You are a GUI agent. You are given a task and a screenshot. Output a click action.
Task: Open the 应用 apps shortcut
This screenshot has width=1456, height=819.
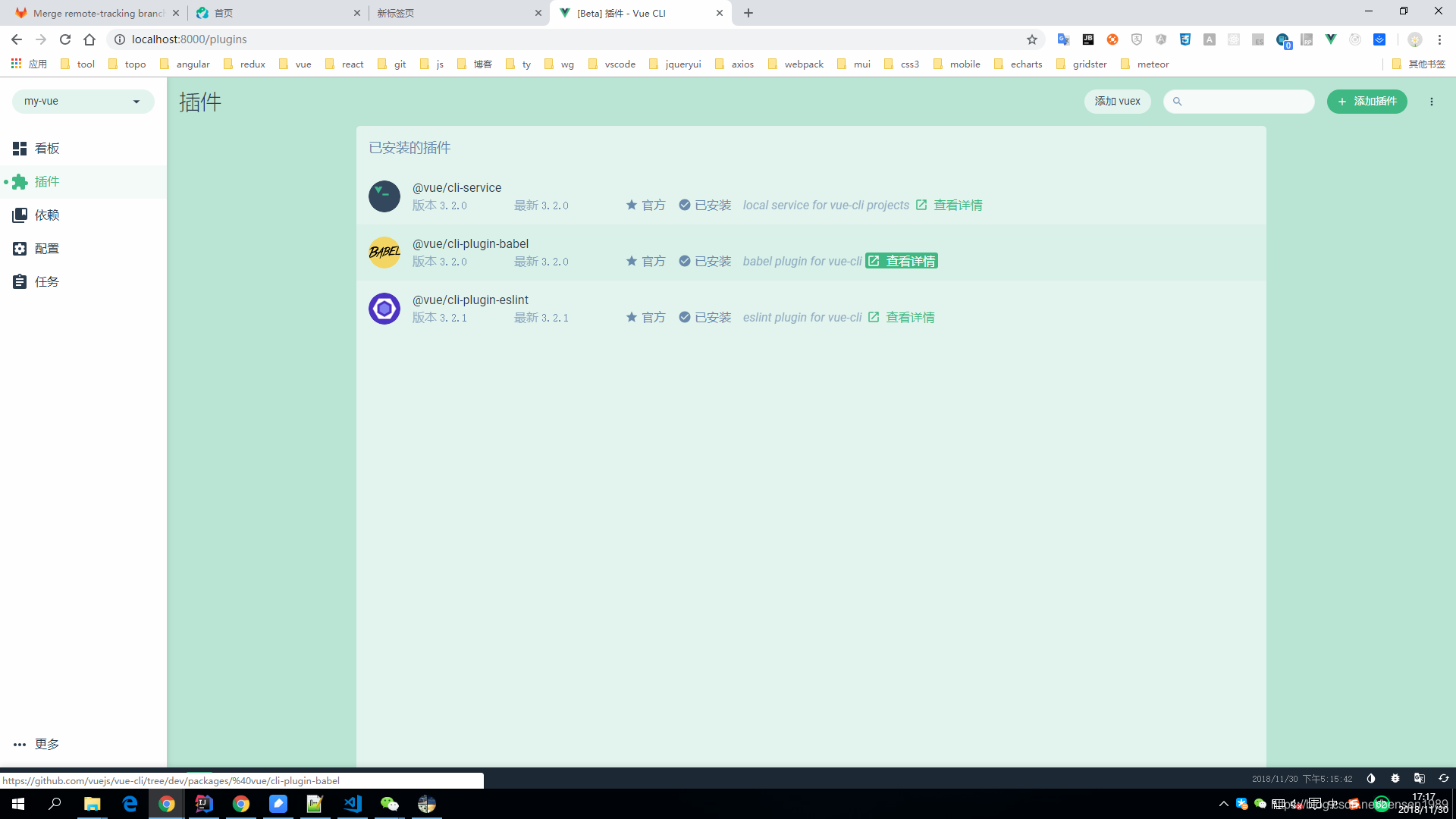point(29,64)
